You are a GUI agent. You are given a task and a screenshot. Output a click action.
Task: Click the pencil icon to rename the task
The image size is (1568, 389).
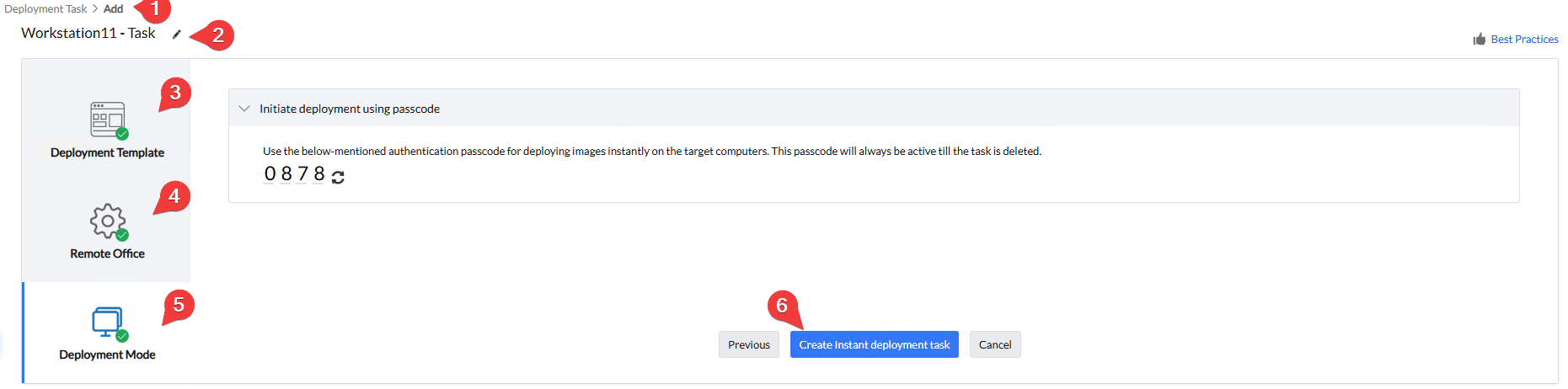[177, 35]
